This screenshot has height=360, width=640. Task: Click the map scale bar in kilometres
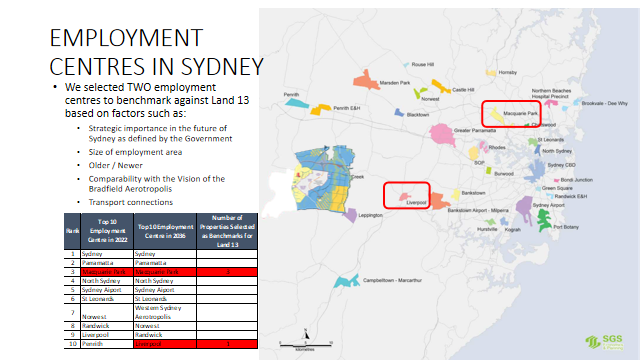tap(306, 345)
